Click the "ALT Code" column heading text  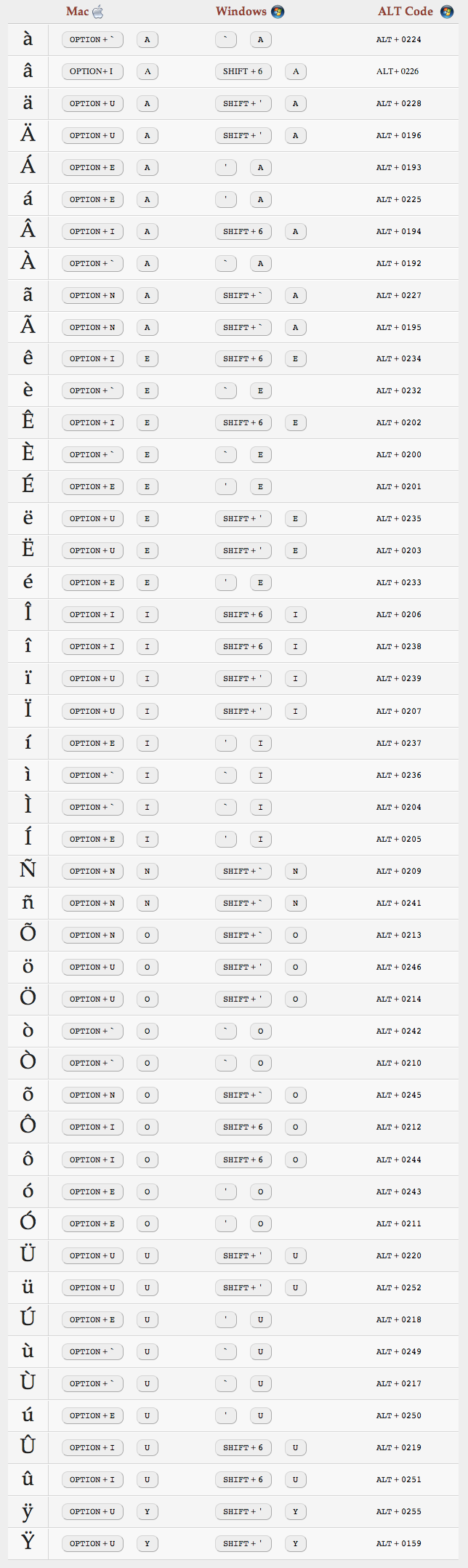(x=405, y=12)
